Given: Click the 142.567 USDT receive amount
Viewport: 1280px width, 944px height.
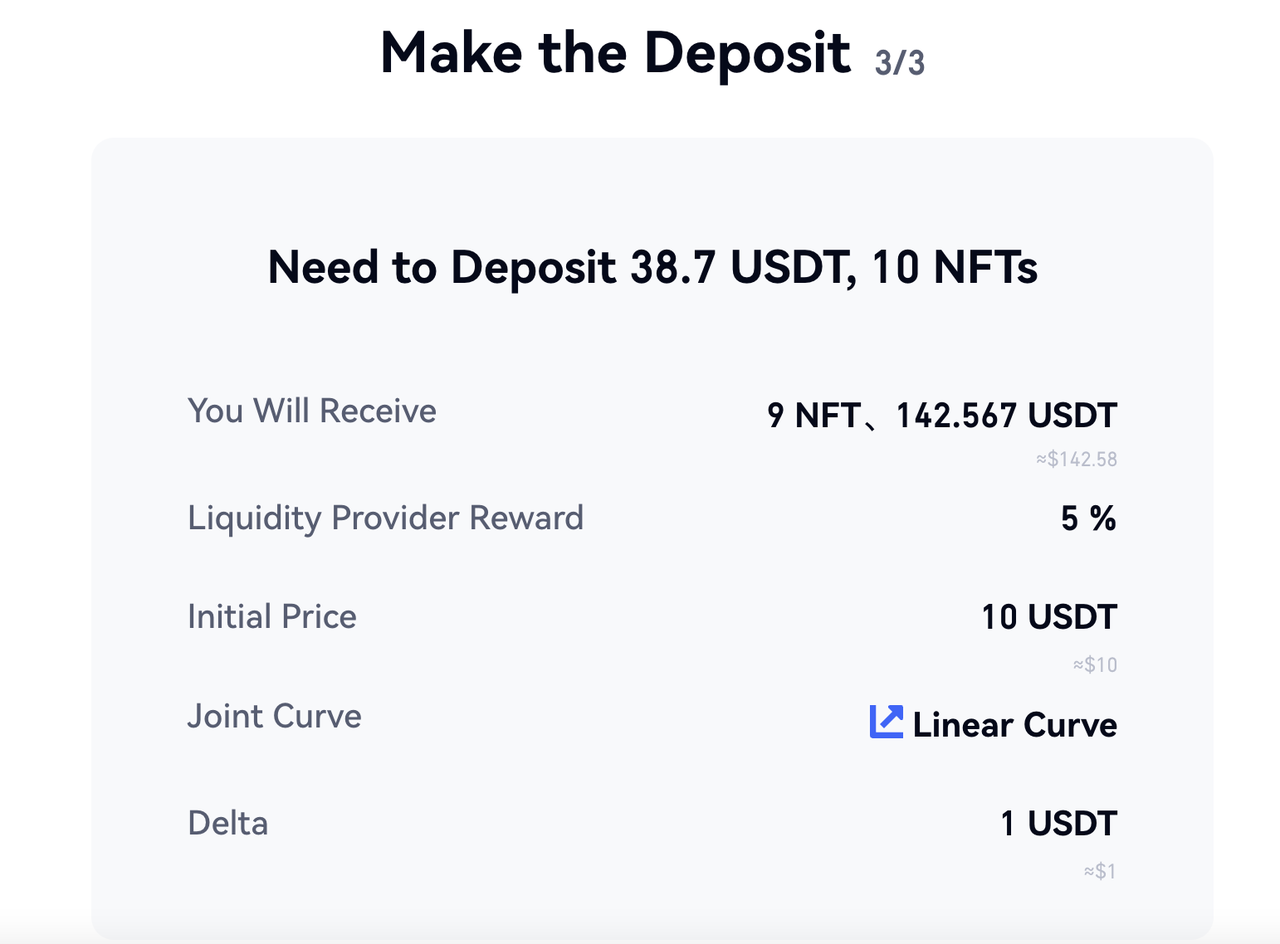Looking at the screenshot, I should [x=1006, y=414].
